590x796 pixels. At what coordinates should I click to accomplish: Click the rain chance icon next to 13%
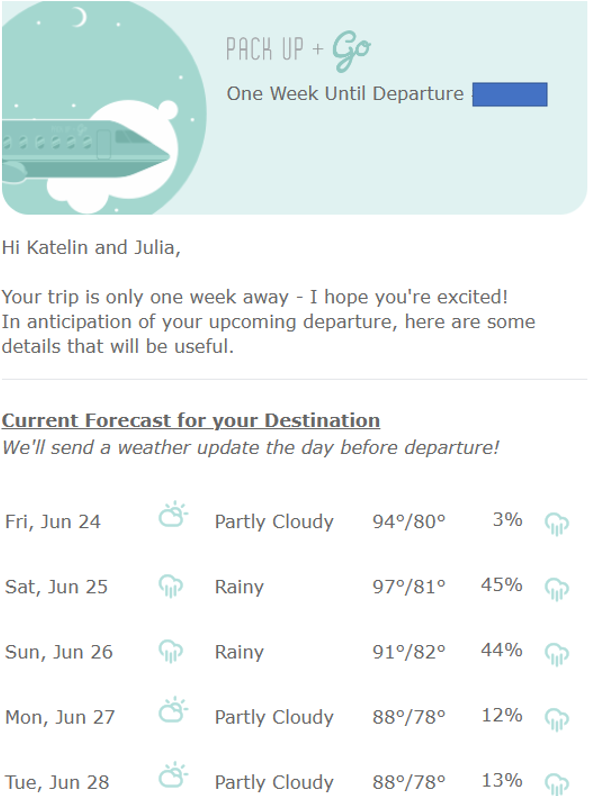pyautogui.click(x=556, y=784)
